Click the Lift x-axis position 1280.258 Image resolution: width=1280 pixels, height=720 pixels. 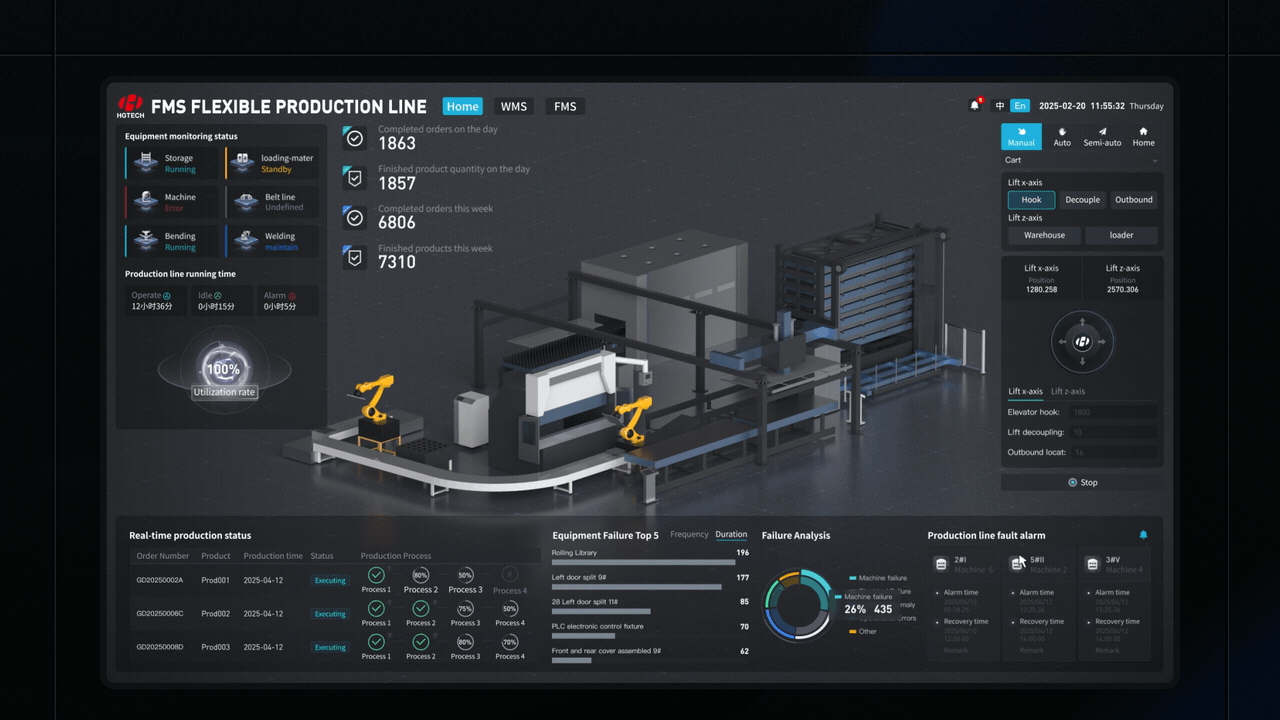point(1041,289)
